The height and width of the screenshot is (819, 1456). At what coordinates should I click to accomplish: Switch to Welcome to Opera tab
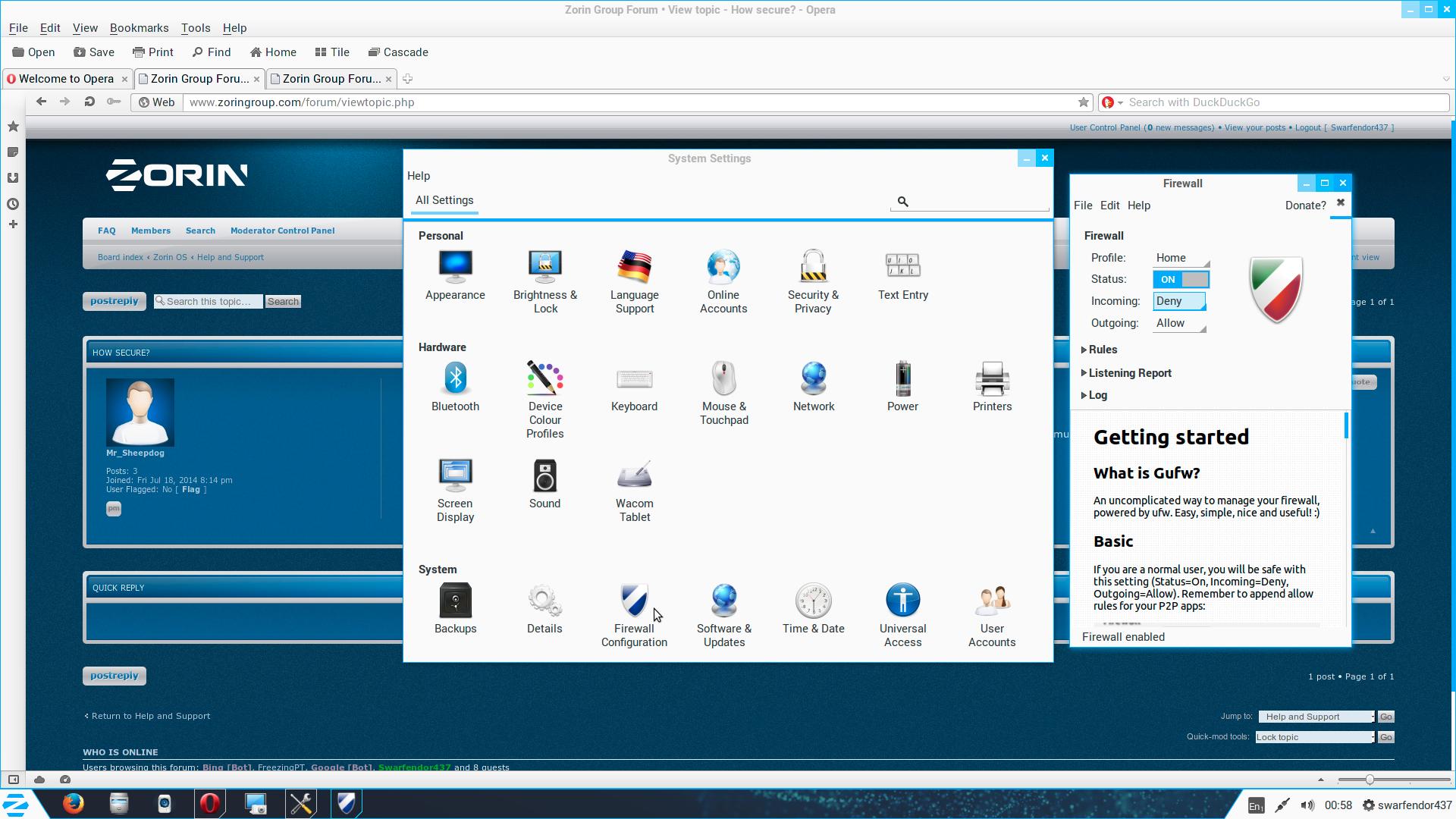66,79
